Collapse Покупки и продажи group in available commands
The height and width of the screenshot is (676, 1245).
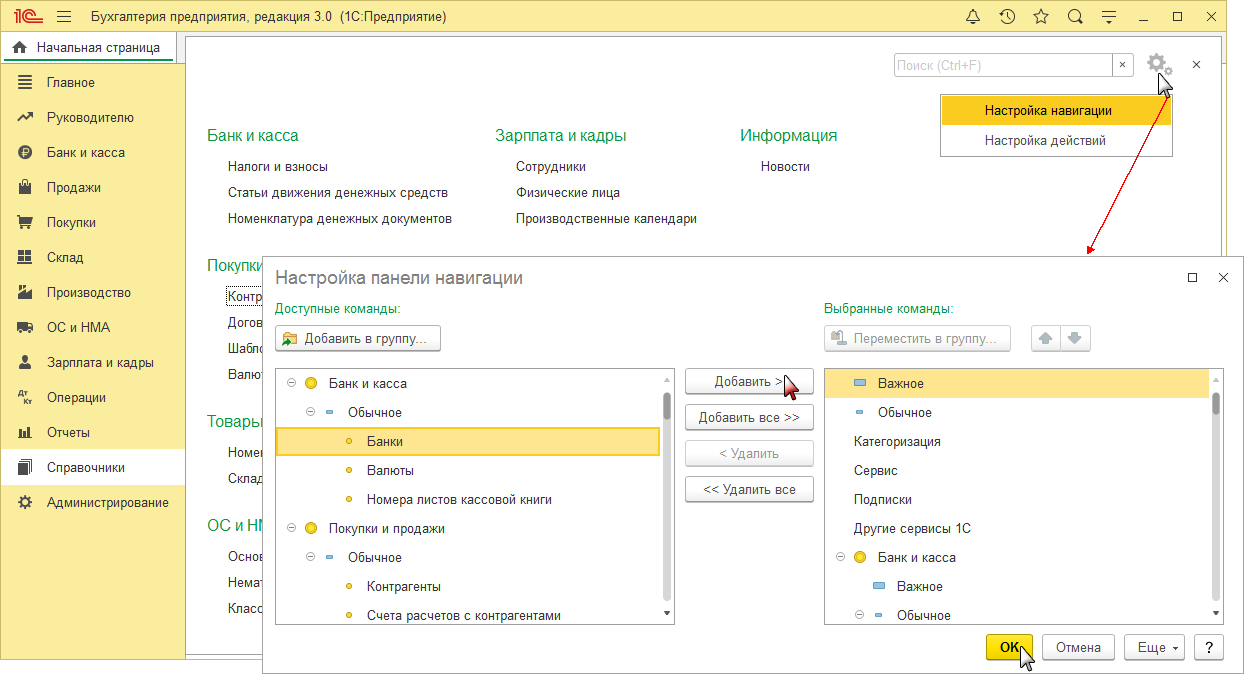[x=291, y=528]
